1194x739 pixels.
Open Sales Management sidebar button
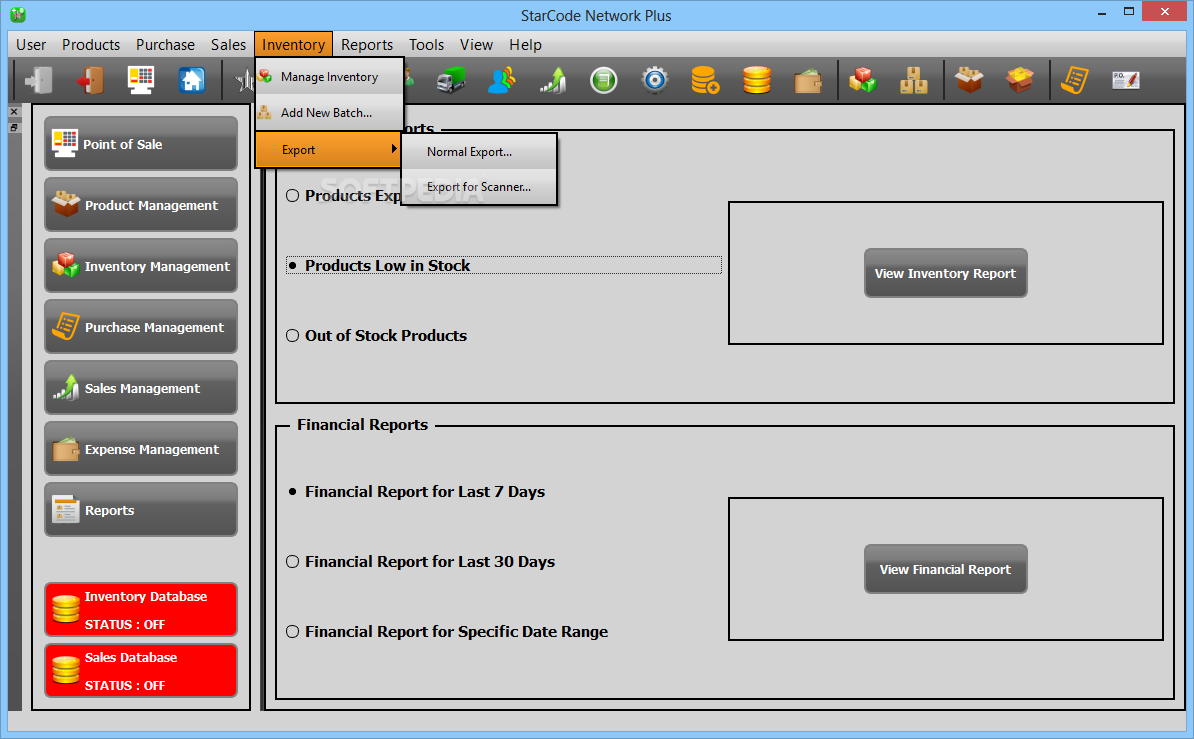pos(141,388)
